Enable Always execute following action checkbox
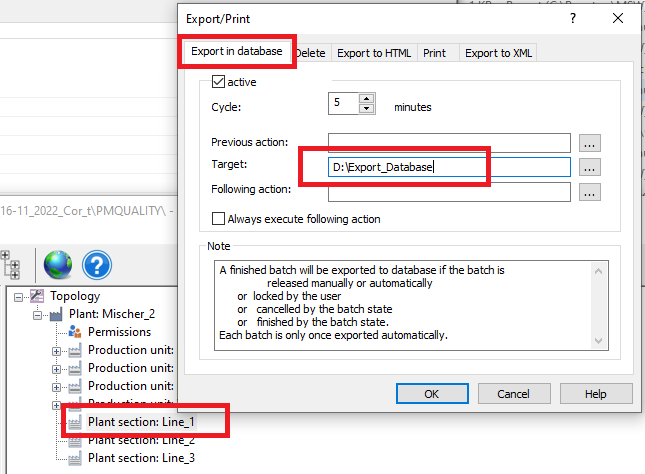This screenshot has height=474, width=645. (x=219, y=218)
